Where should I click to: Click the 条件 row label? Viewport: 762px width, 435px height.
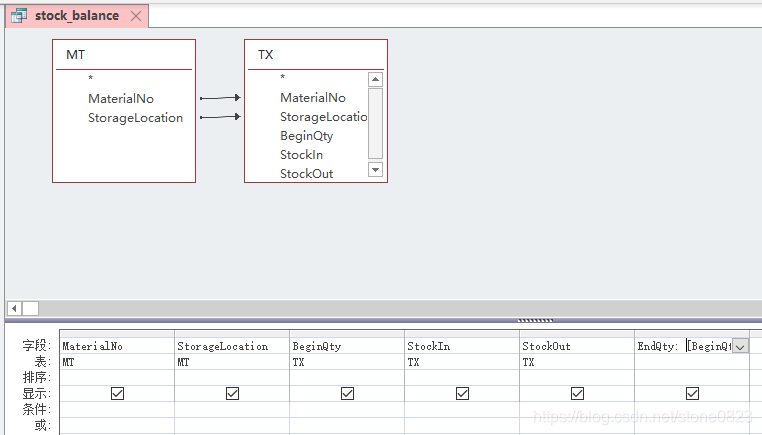coord(36,409)
